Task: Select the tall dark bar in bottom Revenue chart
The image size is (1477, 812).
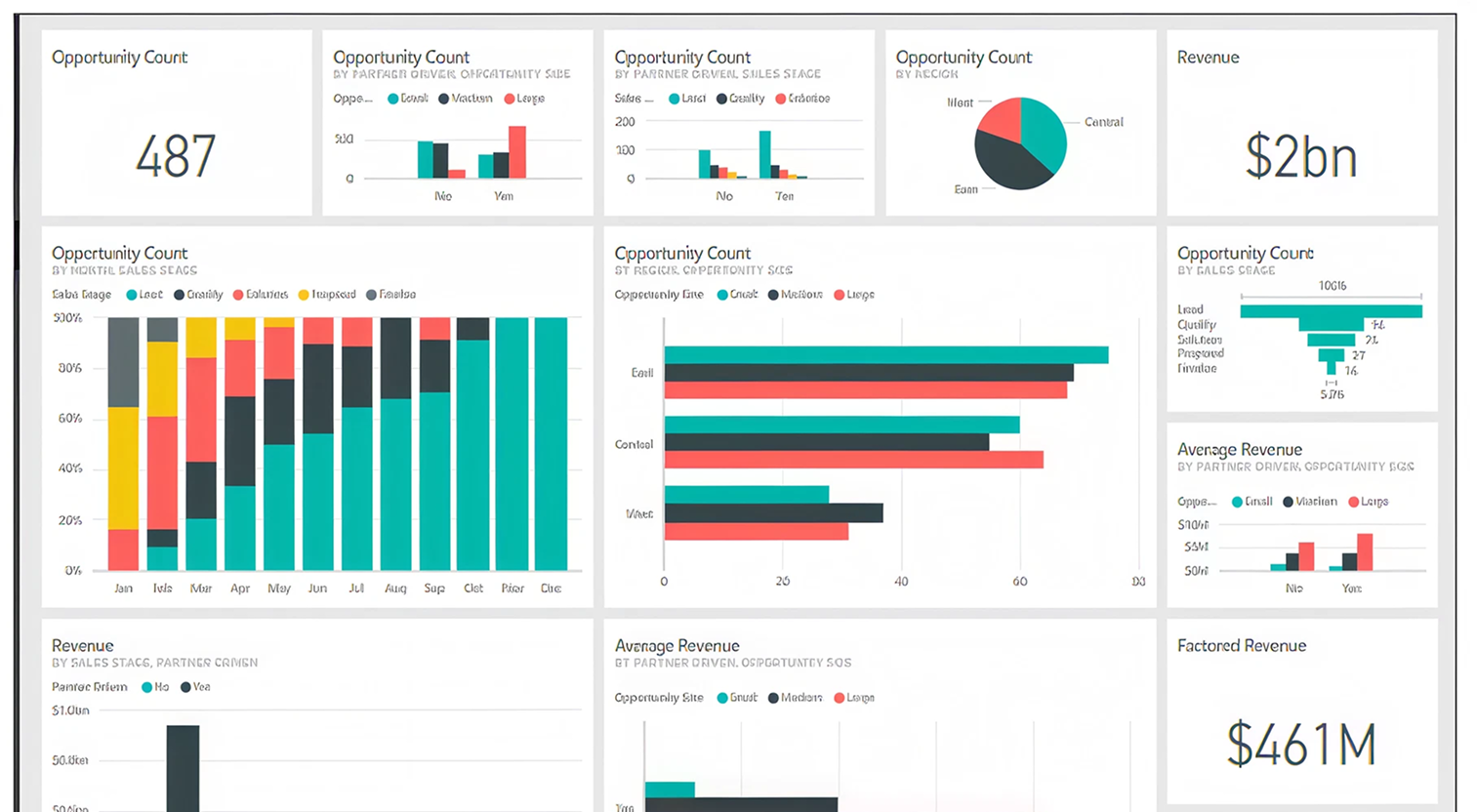Action: 183,768
